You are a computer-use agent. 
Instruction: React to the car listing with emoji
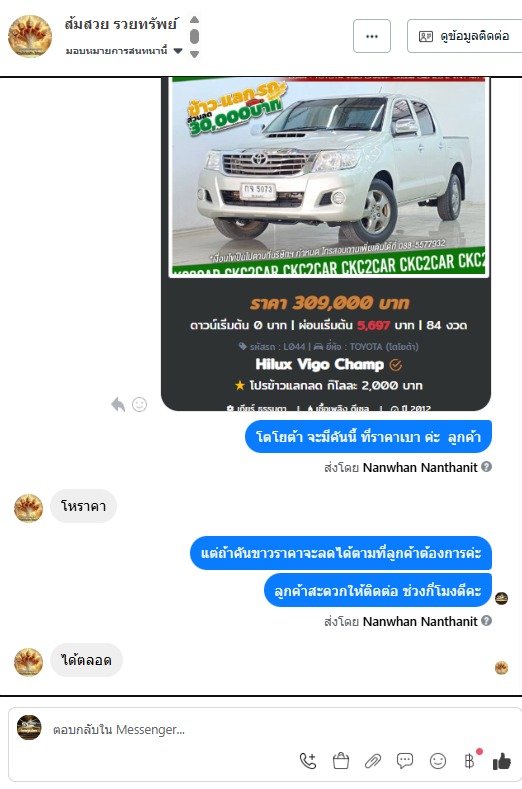(x=139, y=404)
